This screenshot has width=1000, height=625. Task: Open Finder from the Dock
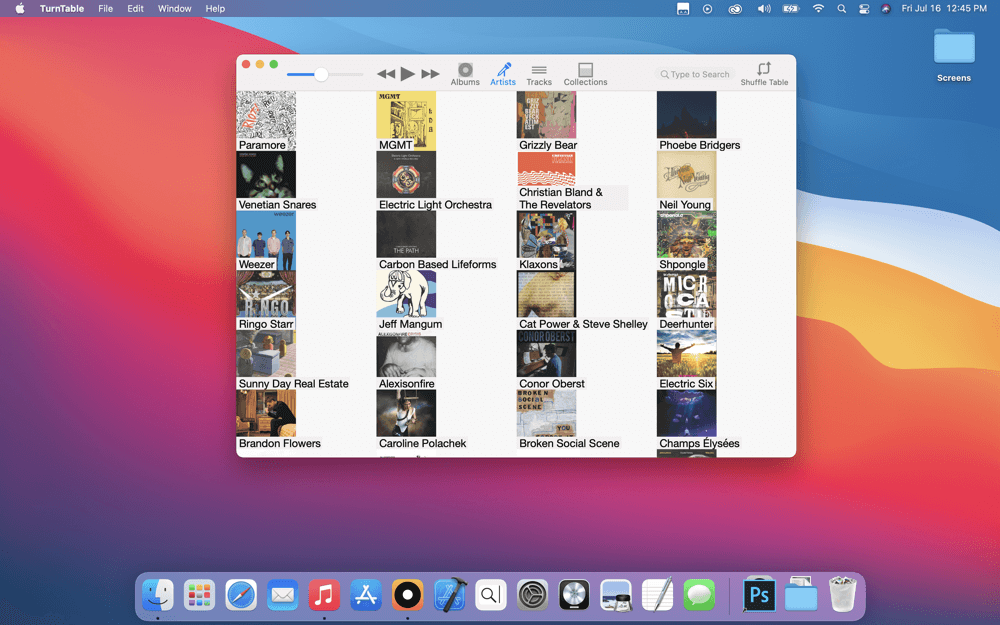[x=158, y=596]
